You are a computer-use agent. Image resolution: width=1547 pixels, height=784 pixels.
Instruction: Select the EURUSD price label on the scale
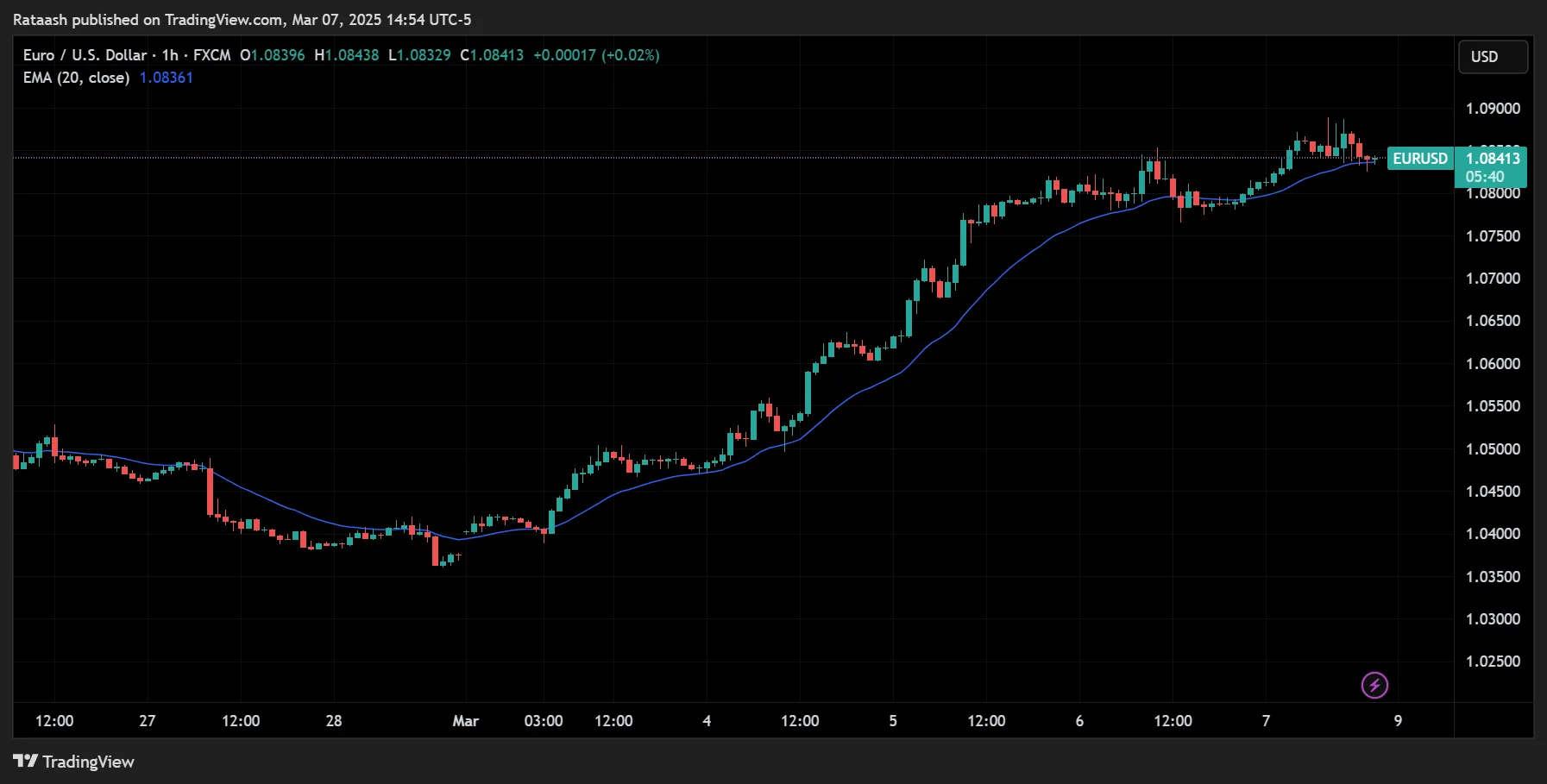pyautogui.click(x=1419, y=159)
